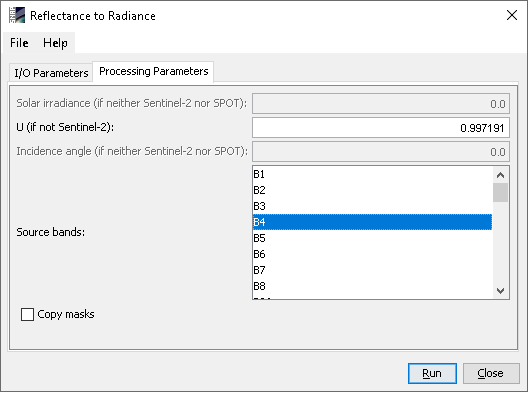Switch to the I/O Parameters tab
This screenshot has height=393, width=528.
[51, 73]
